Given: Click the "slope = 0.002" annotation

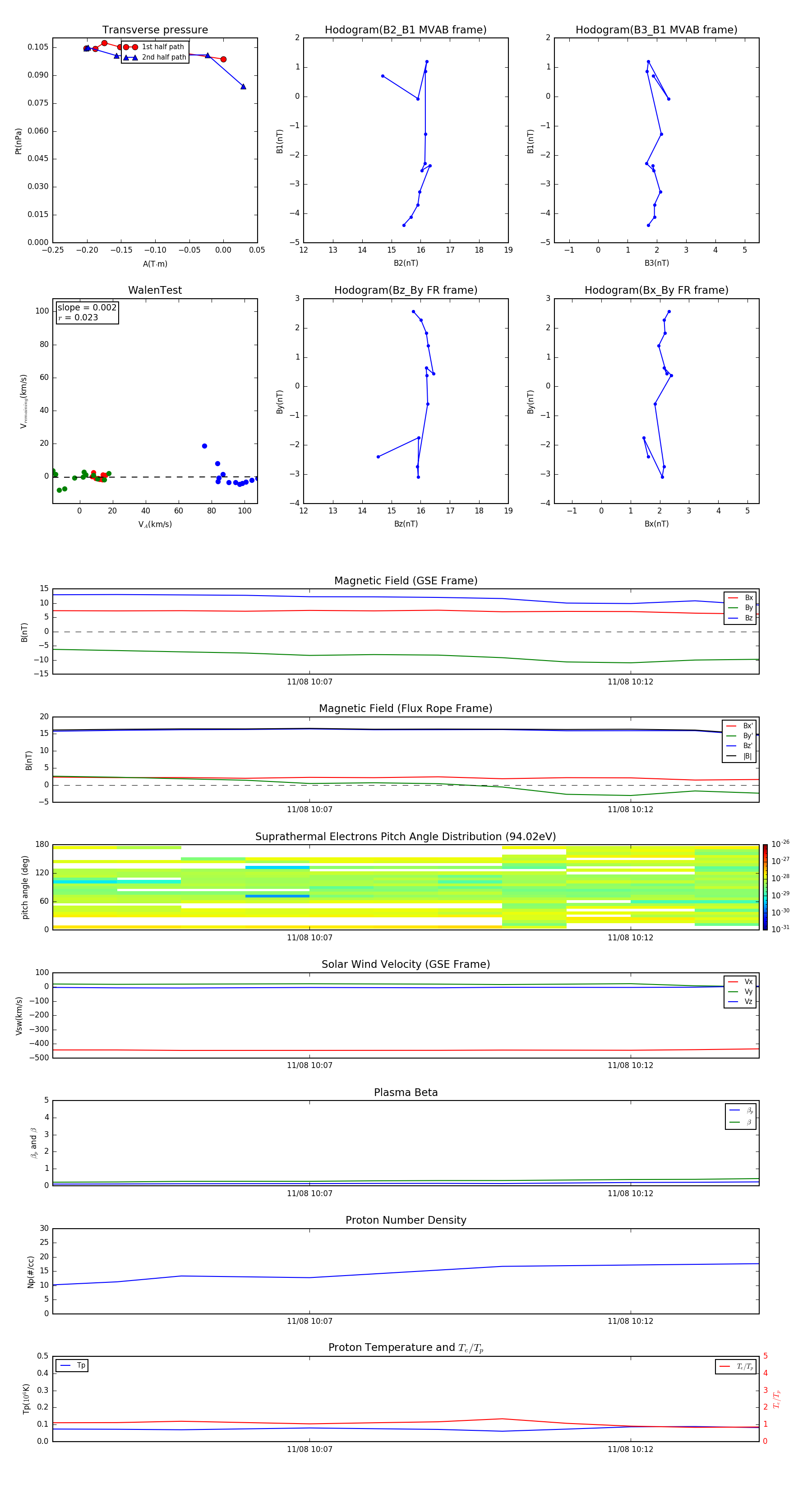Looking at the screenshot, I should coord(87,308).
